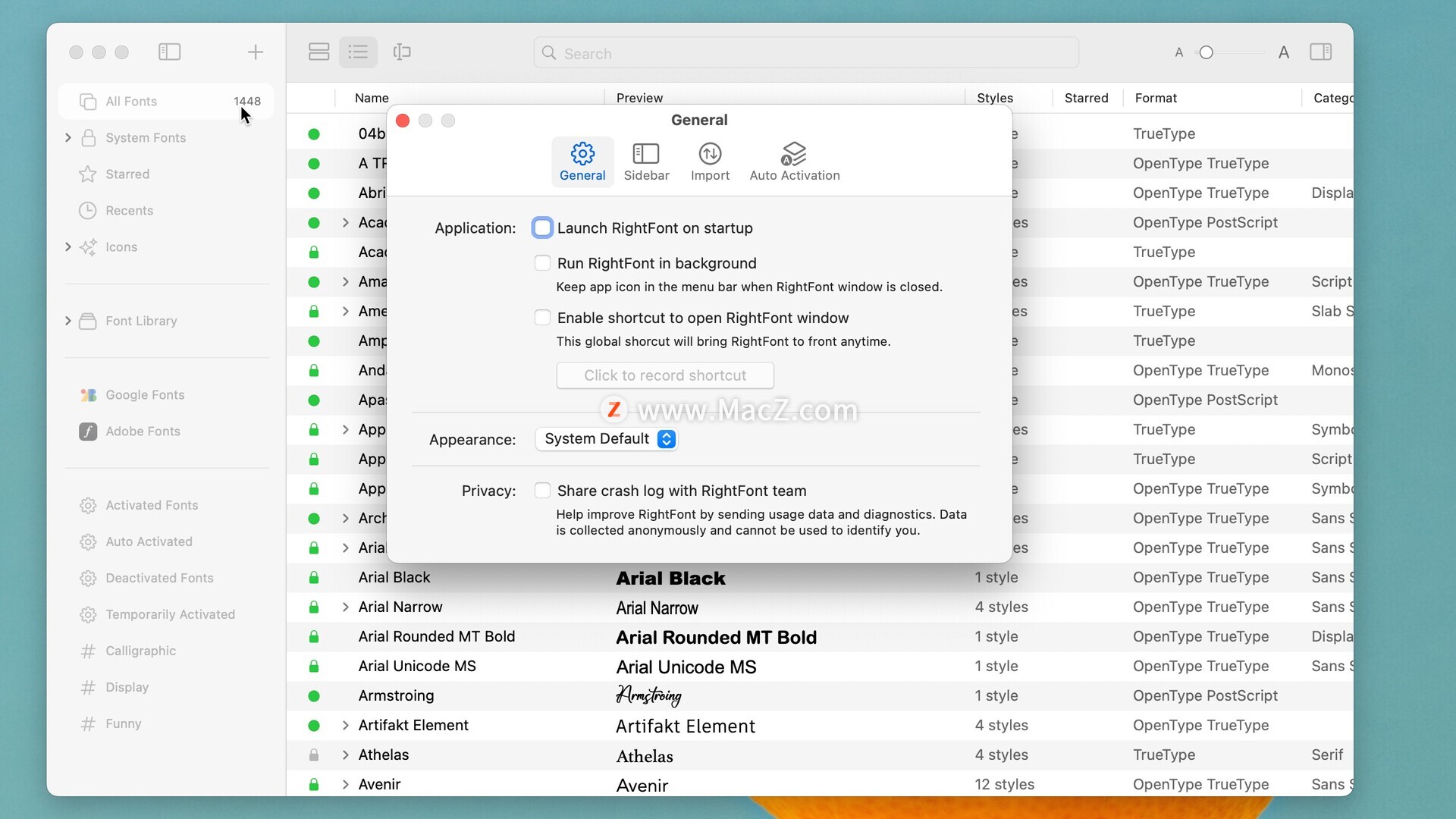Toggle the left sidebar visibility icon
This screenshot has height=819, width=1456.
coord(169,52)
